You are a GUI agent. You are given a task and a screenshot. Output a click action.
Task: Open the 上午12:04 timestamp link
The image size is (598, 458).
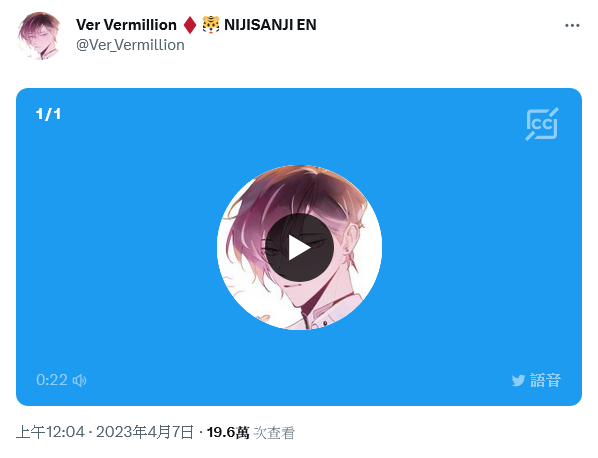50,432
